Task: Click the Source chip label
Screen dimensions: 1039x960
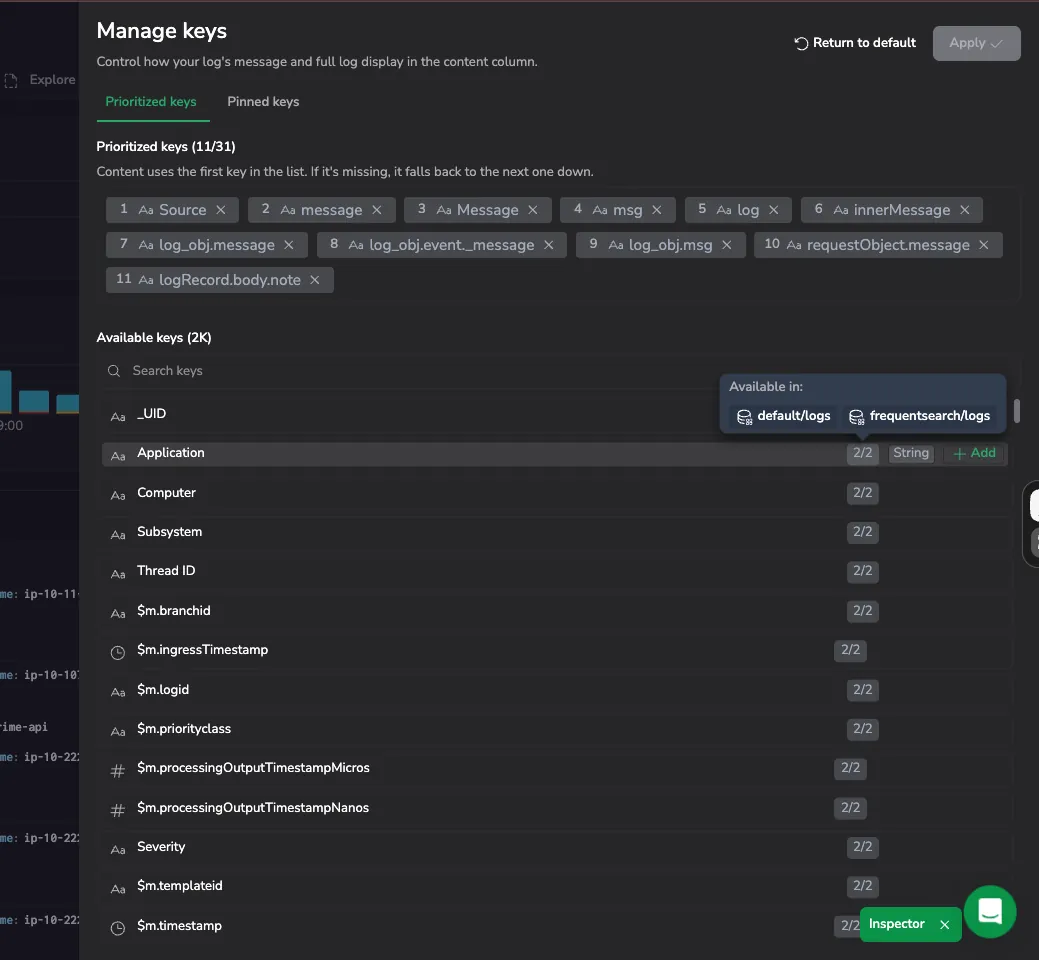Action: coord(182,210)
